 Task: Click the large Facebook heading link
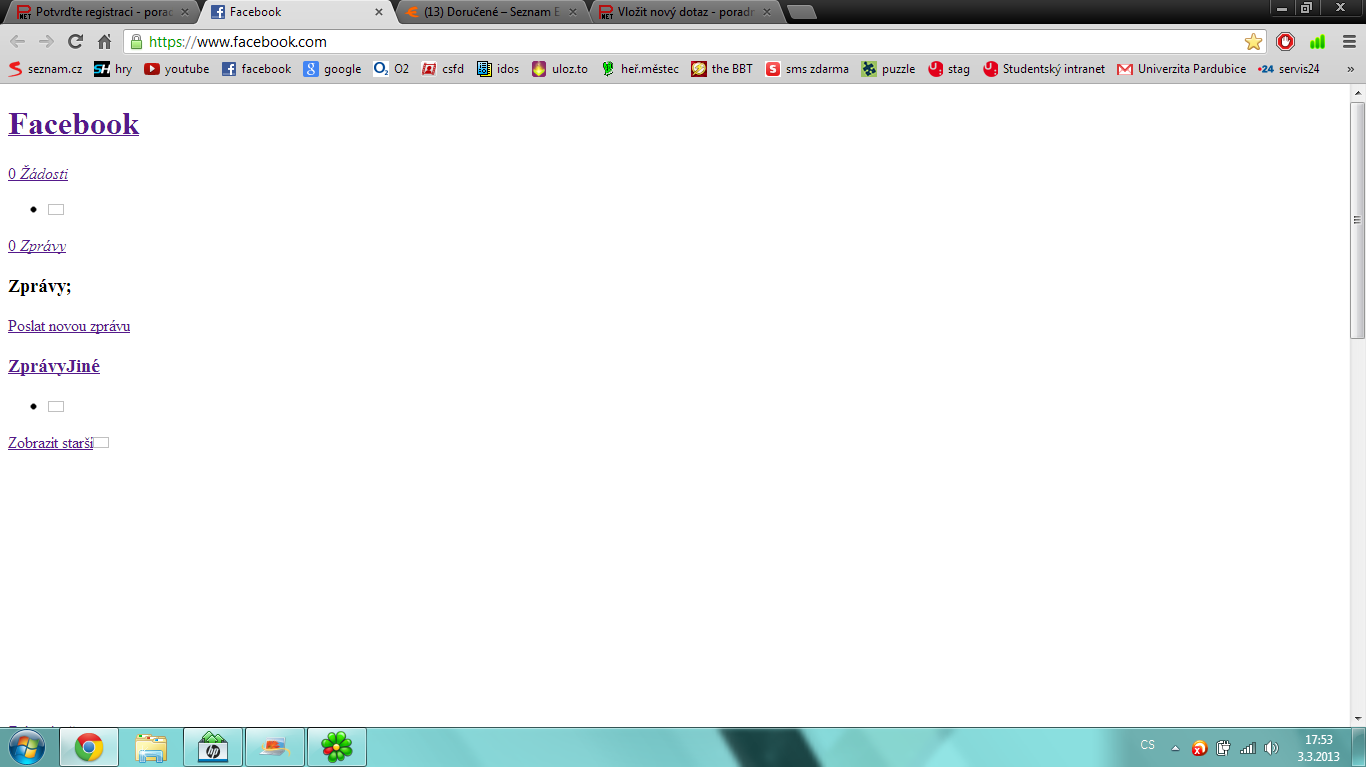click(x=74, y=124)
